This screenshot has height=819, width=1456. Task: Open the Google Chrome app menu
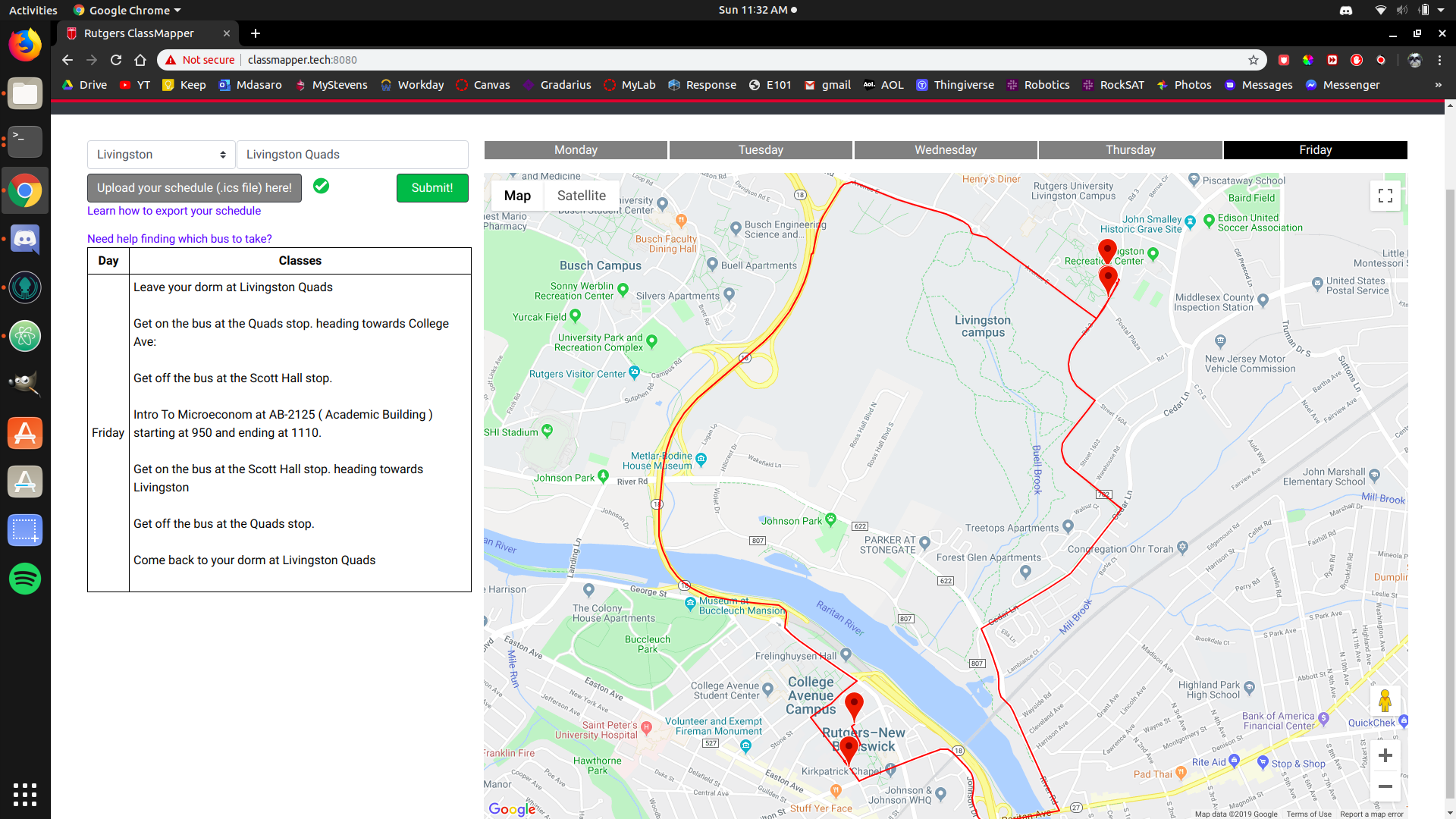[127, 10]
